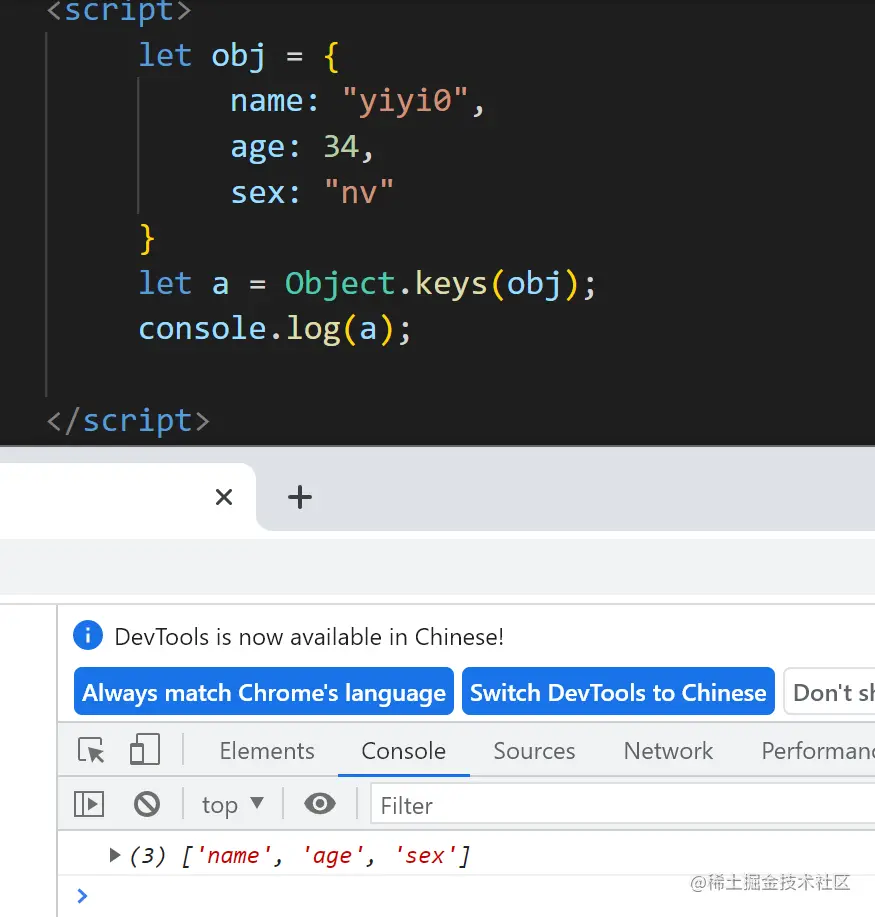Open the top context dropdown

pos(233,805)
